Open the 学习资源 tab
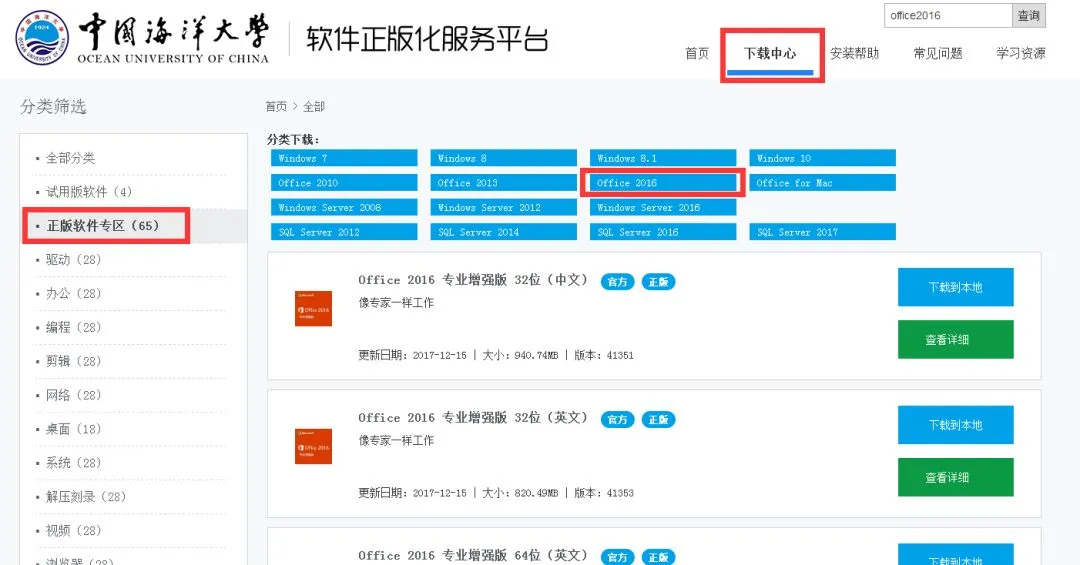1080x565 pixels. pyautogui.click(x=1021, y=53)
